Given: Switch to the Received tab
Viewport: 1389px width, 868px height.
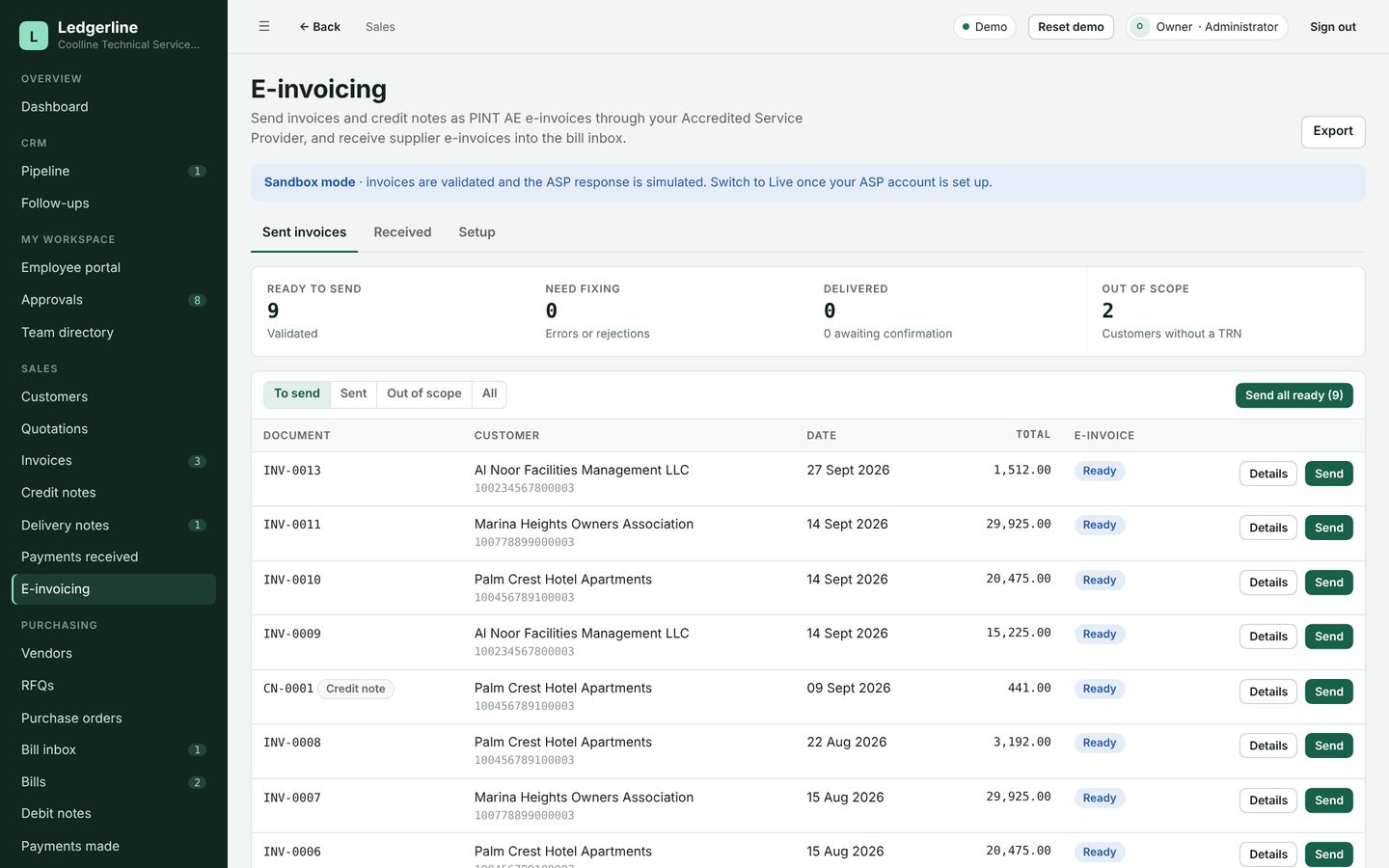Looking at the screenshot, I should 402,232.
